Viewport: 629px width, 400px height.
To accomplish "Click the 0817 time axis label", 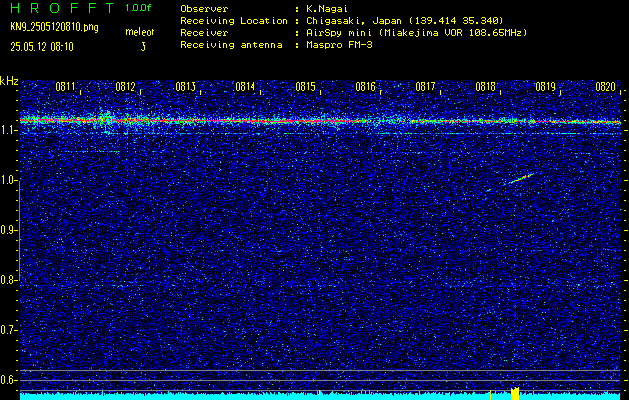I will click(425, 87).
